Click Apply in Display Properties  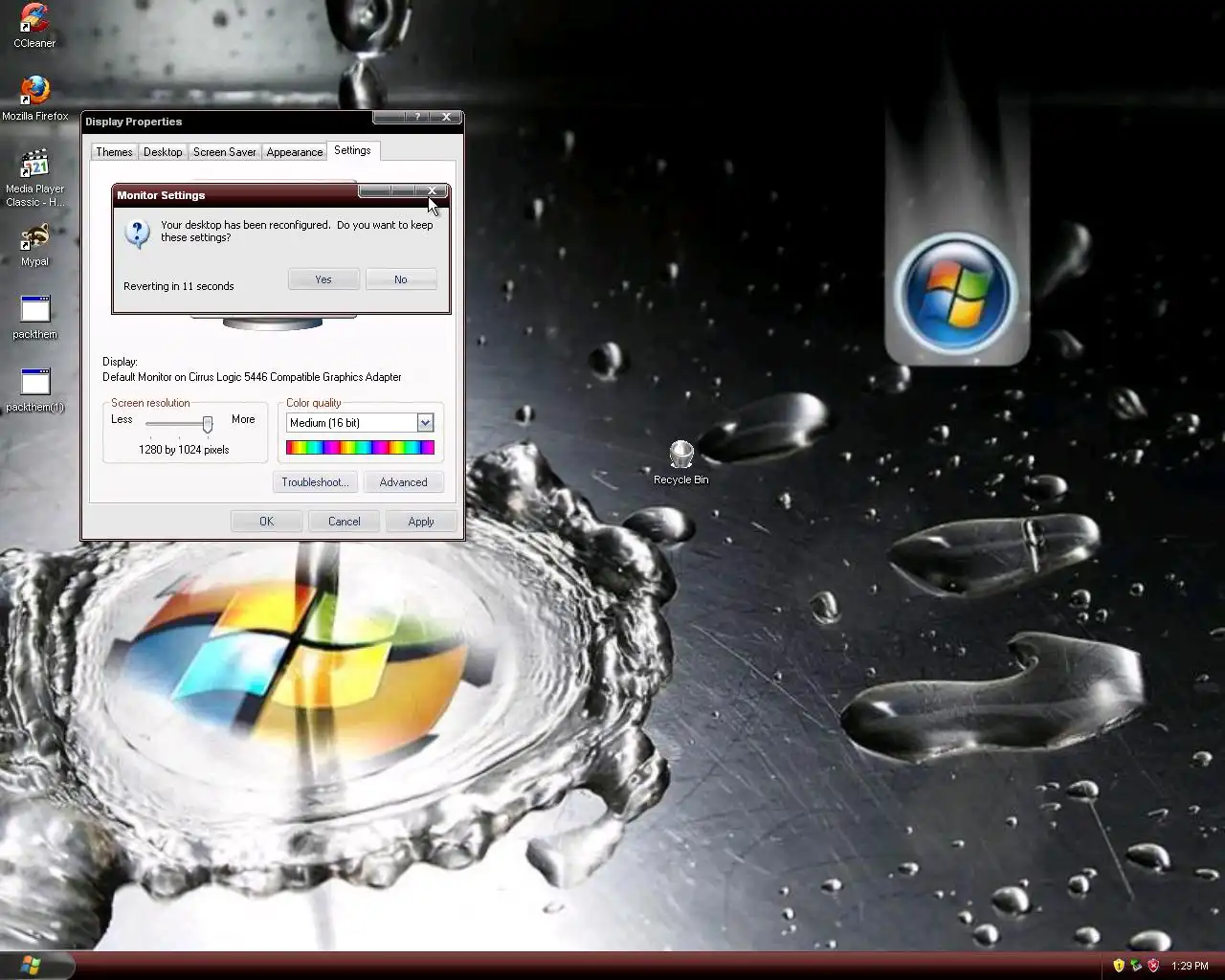[421, 522]
